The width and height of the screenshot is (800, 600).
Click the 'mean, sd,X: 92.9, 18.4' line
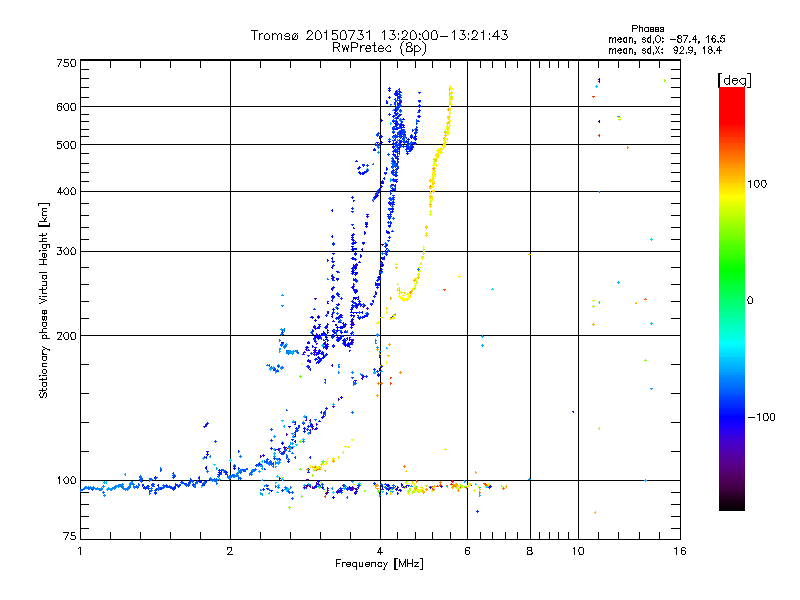pyautogui.click(x=665, y=50)
